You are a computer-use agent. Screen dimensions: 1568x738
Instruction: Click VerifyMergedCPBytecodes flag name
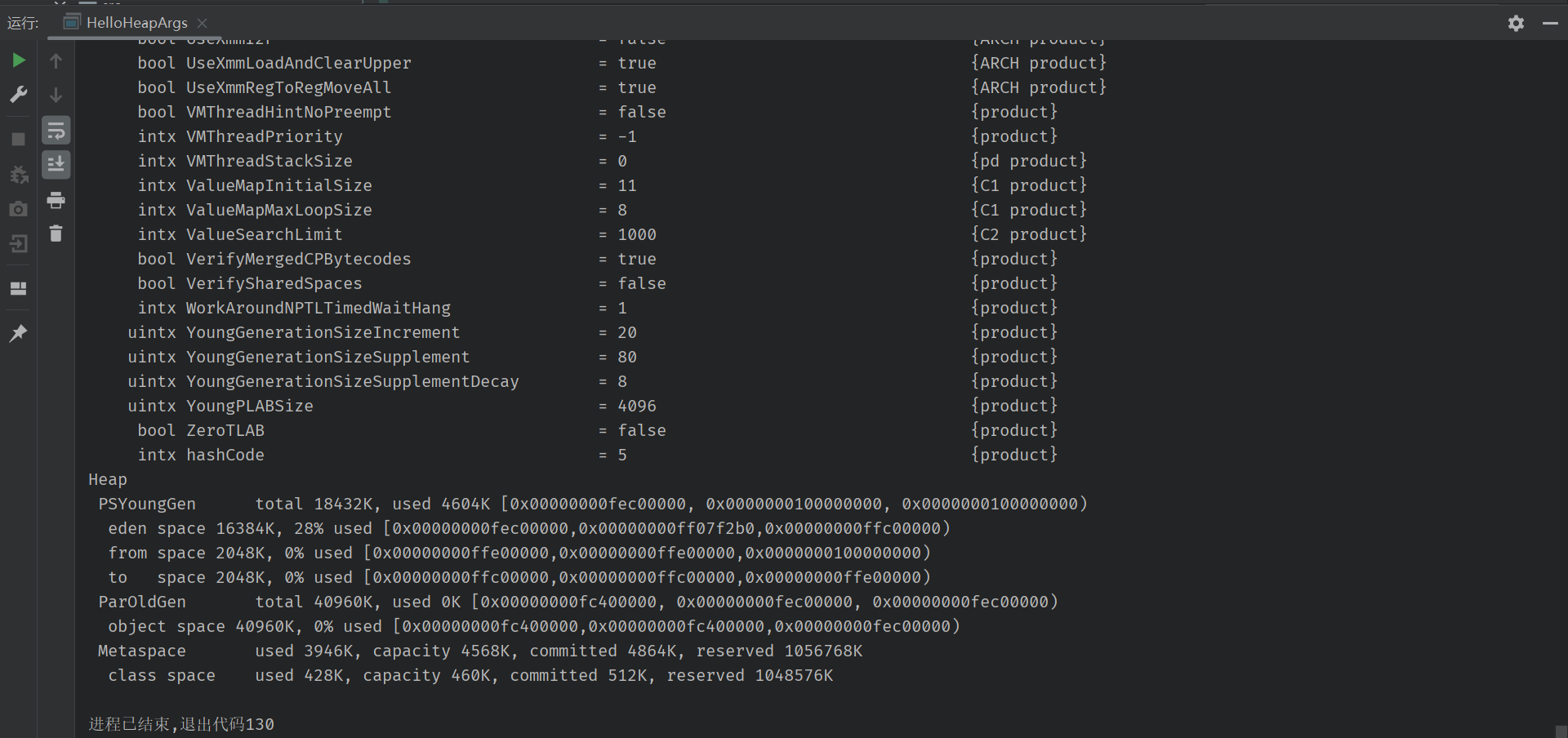point(299,259)
